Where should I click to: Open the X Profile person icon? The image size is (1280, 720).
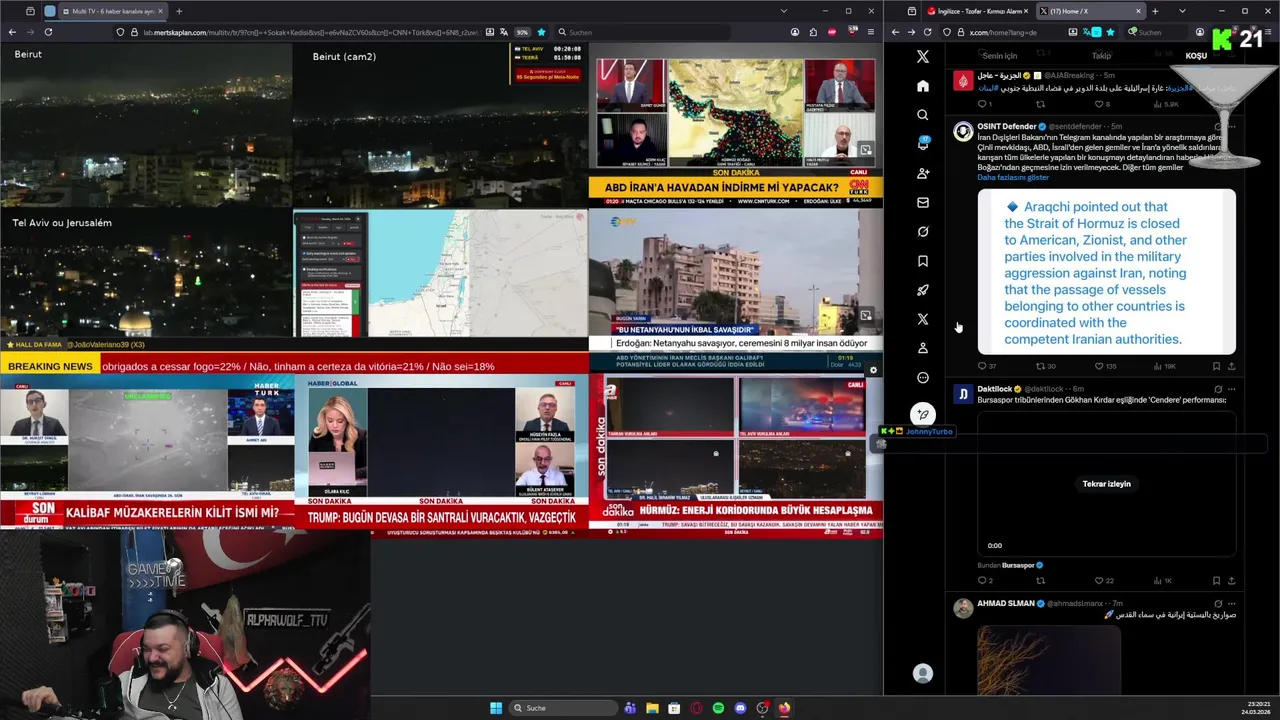pos(923,348)
